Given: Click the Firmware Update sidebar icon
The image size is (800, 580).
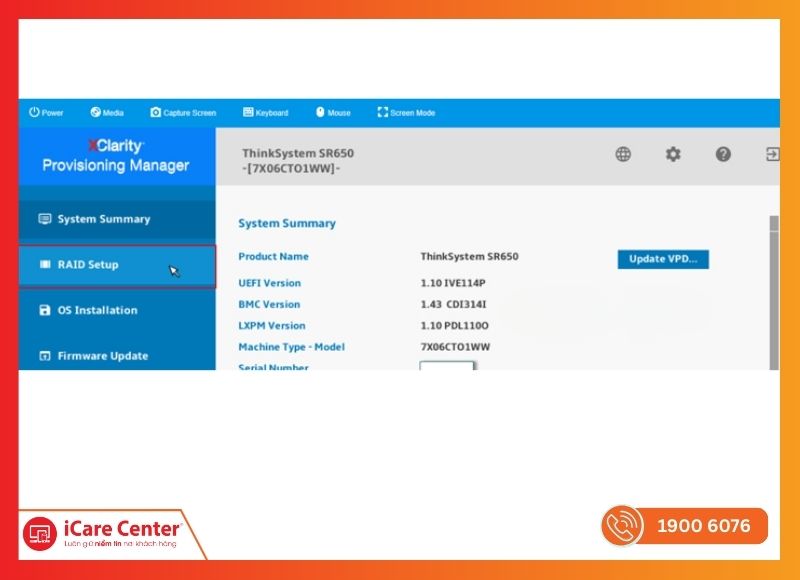Looking at the screenshot, I should pyautogui.click(x=45, y=356).
